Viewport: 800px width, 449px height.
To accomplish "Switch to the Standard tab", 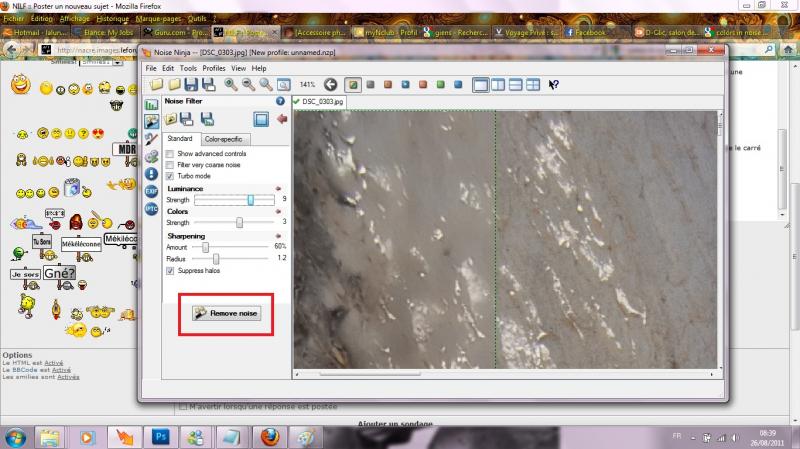I will click(180, 139).
